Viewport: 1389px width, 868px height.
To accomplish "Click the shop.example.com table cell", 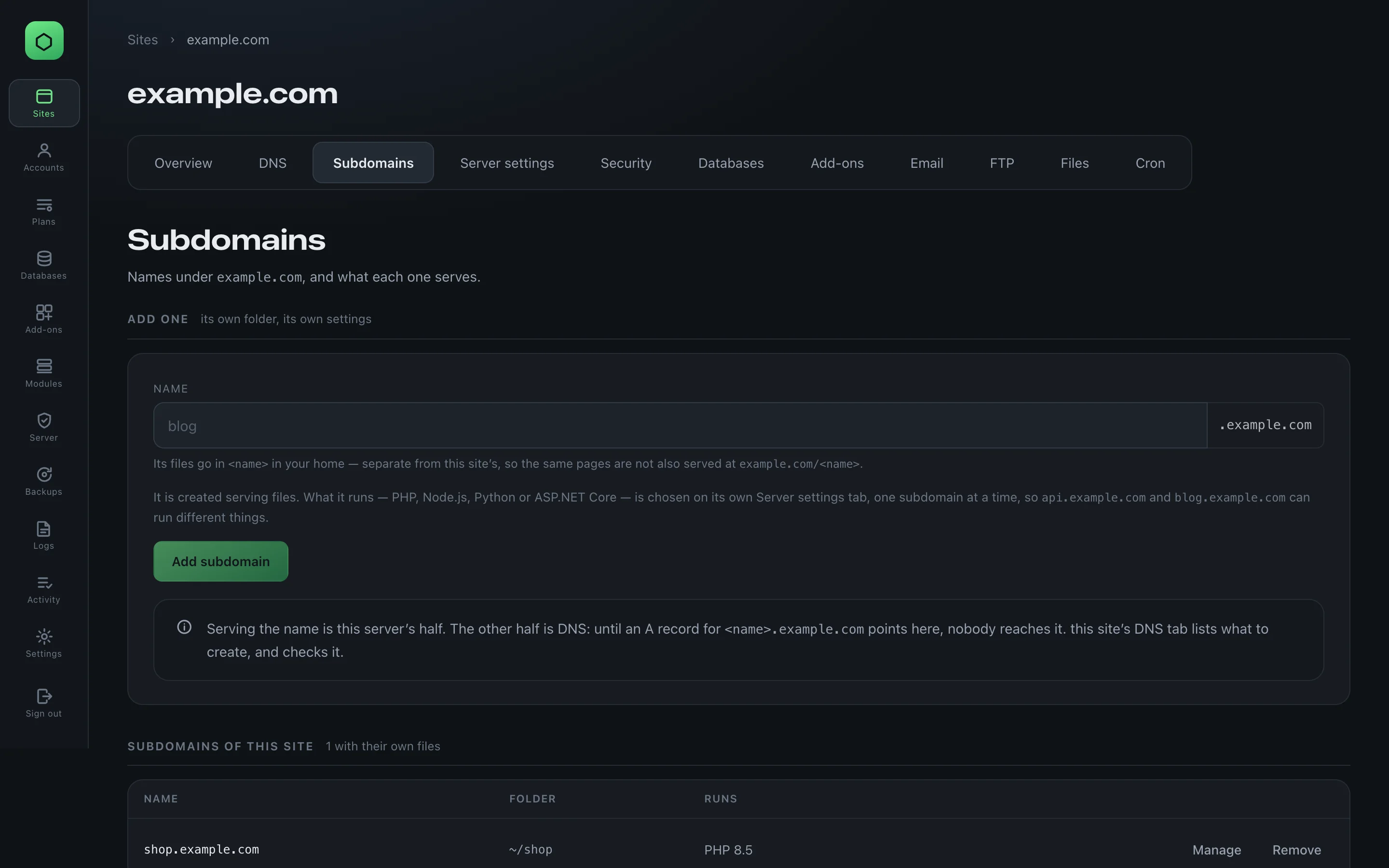I will [202, 850].
